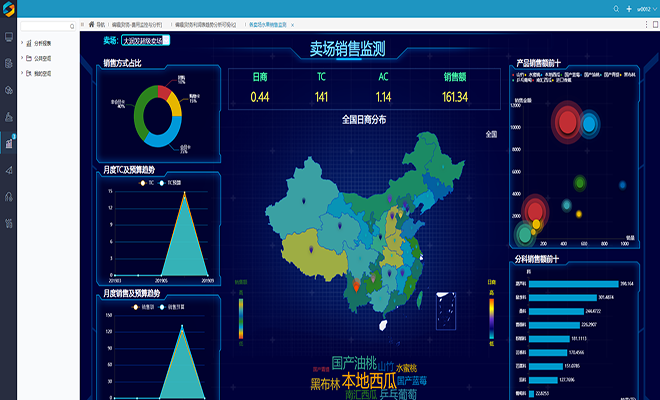Open the w0012 user account menu
The image size is (660, 400).
tap(643, 8)
